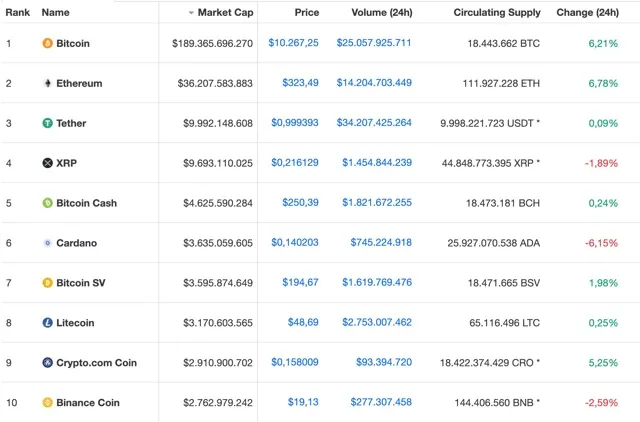Open Ethereum volume link $14.204.703.449
The image size is (640, 422).
[374, 82]
